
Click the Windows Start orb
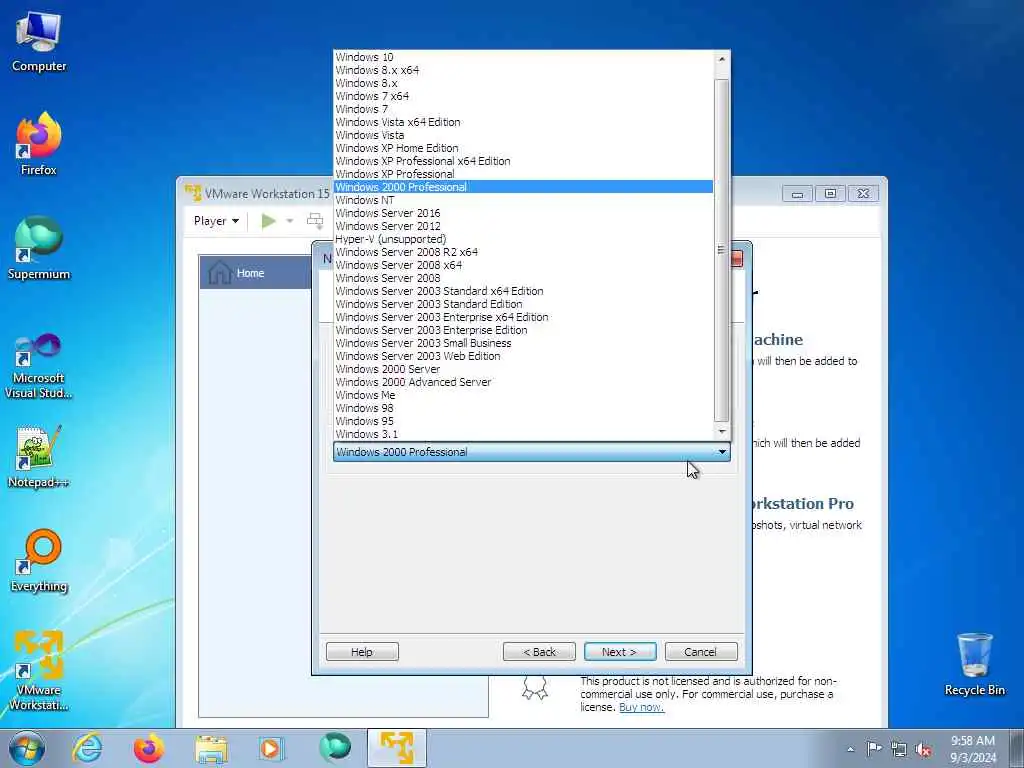pyautogui.click(x=27, y=748)
